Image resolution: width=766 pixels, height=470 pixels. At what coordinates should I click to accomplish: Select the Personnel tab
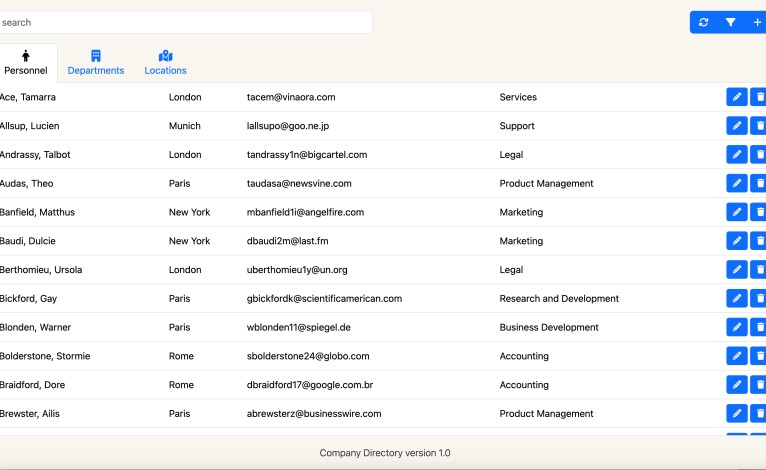pos(26,62)
